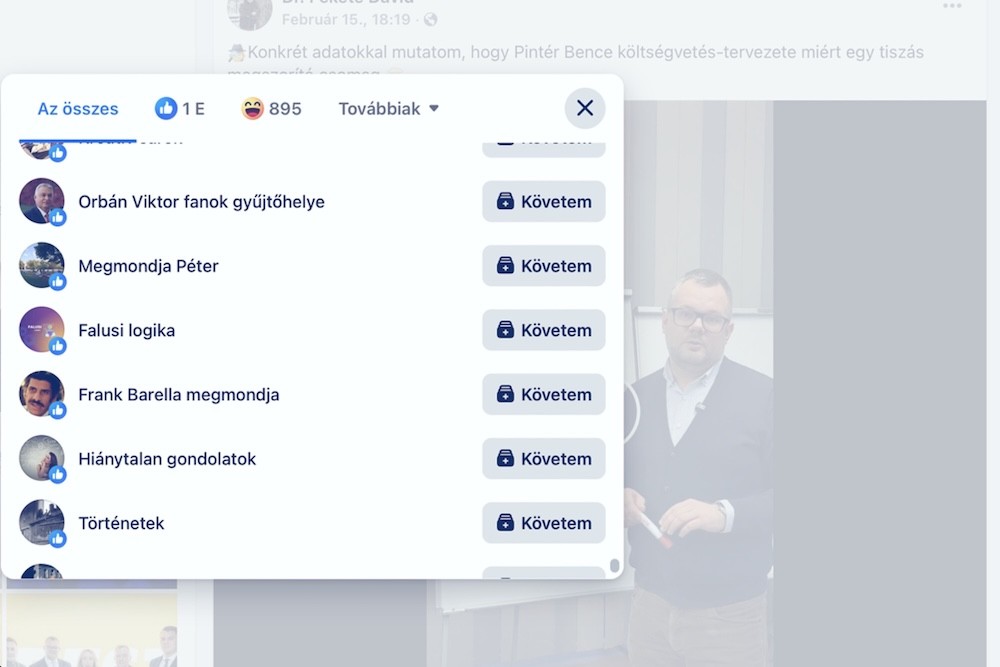The image size is (1000, 667).
Task: Click the Történetek page avatar
Action: pos(42,522)
